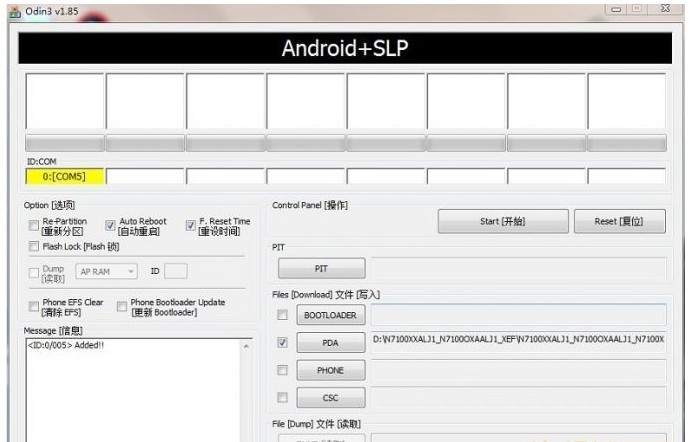Open the AP RAM dropdown
The image size is (699, 442).
pyautogui.click(x=107, y=271)
